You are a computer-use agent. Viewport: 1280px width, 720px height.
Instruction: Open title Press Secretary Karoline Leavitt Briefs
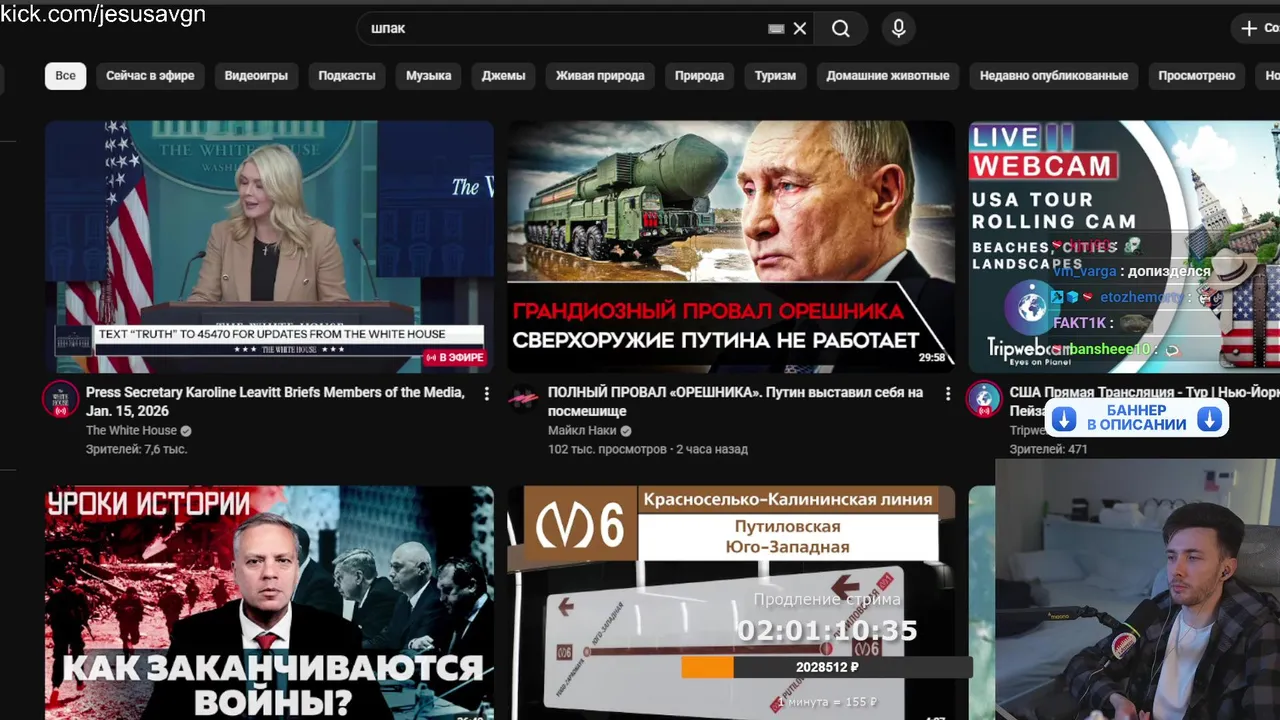[x=275, y=402]
